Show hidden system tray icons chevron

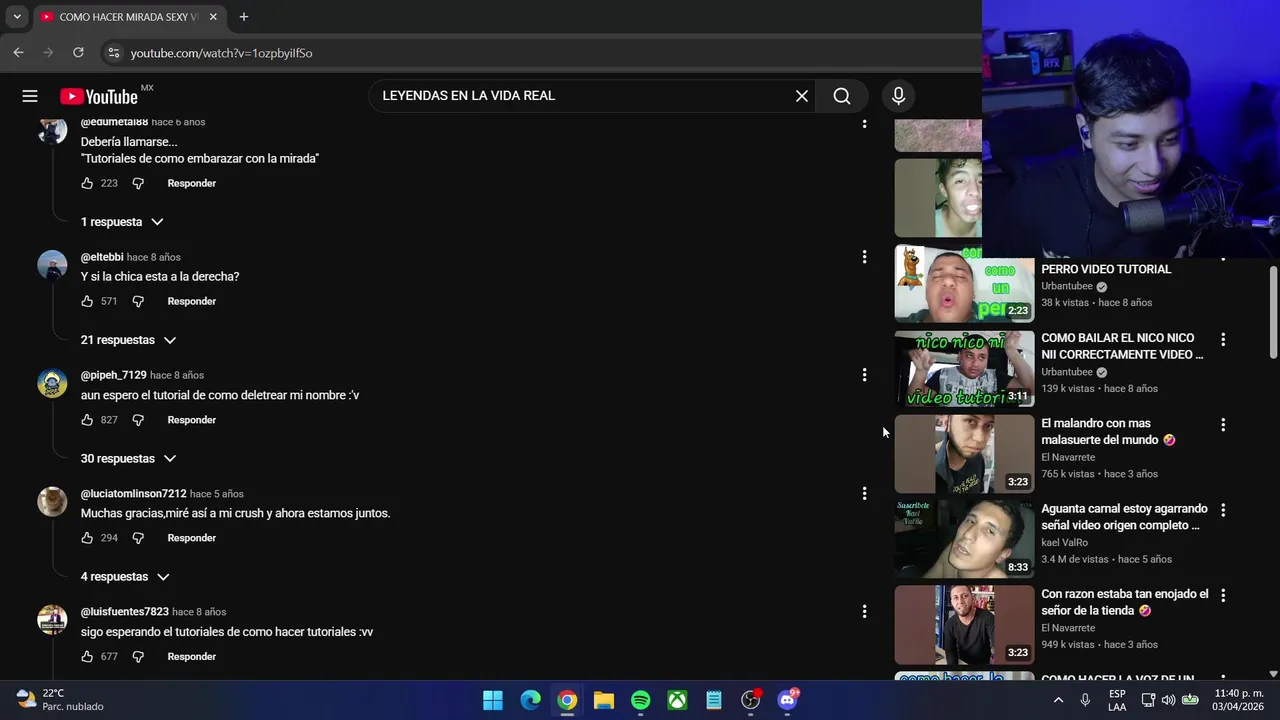click(1058, 700)
